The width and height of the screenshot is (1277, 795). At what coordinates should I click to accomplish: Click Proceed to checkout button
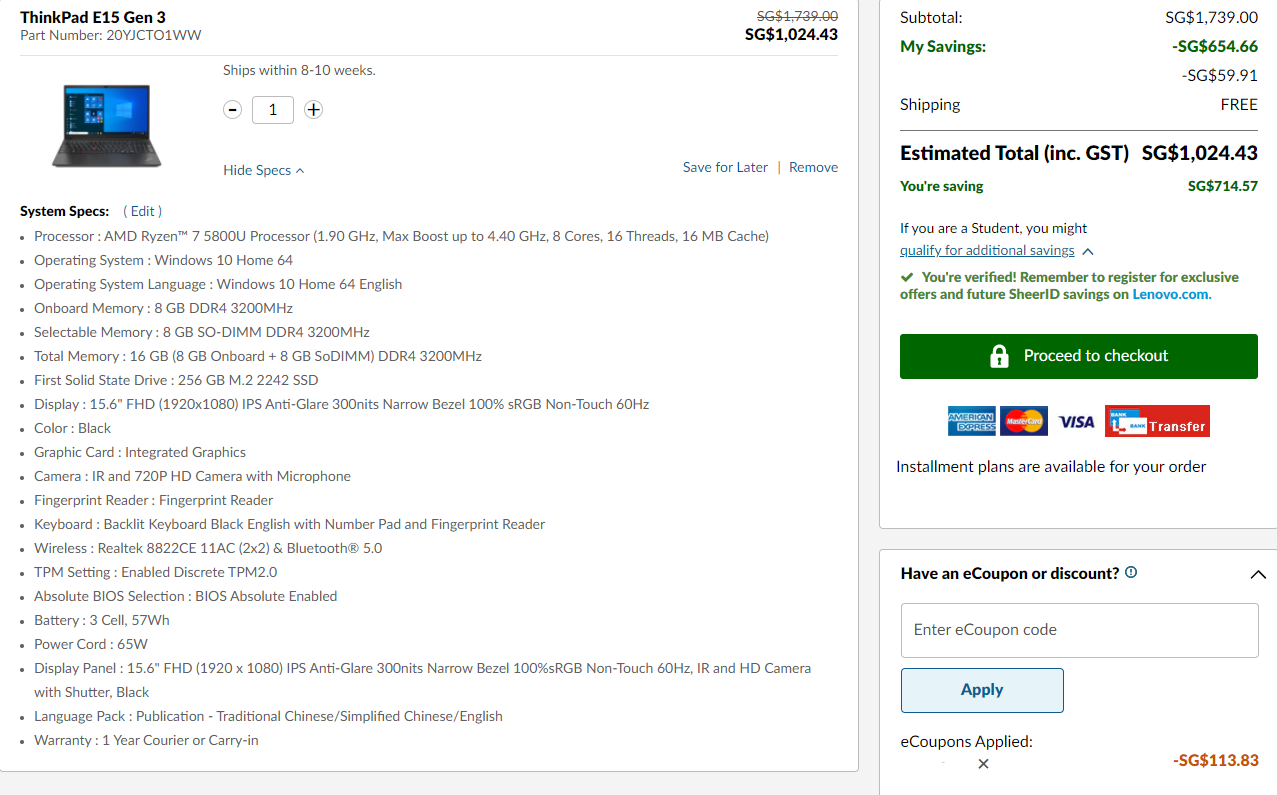1078,356
